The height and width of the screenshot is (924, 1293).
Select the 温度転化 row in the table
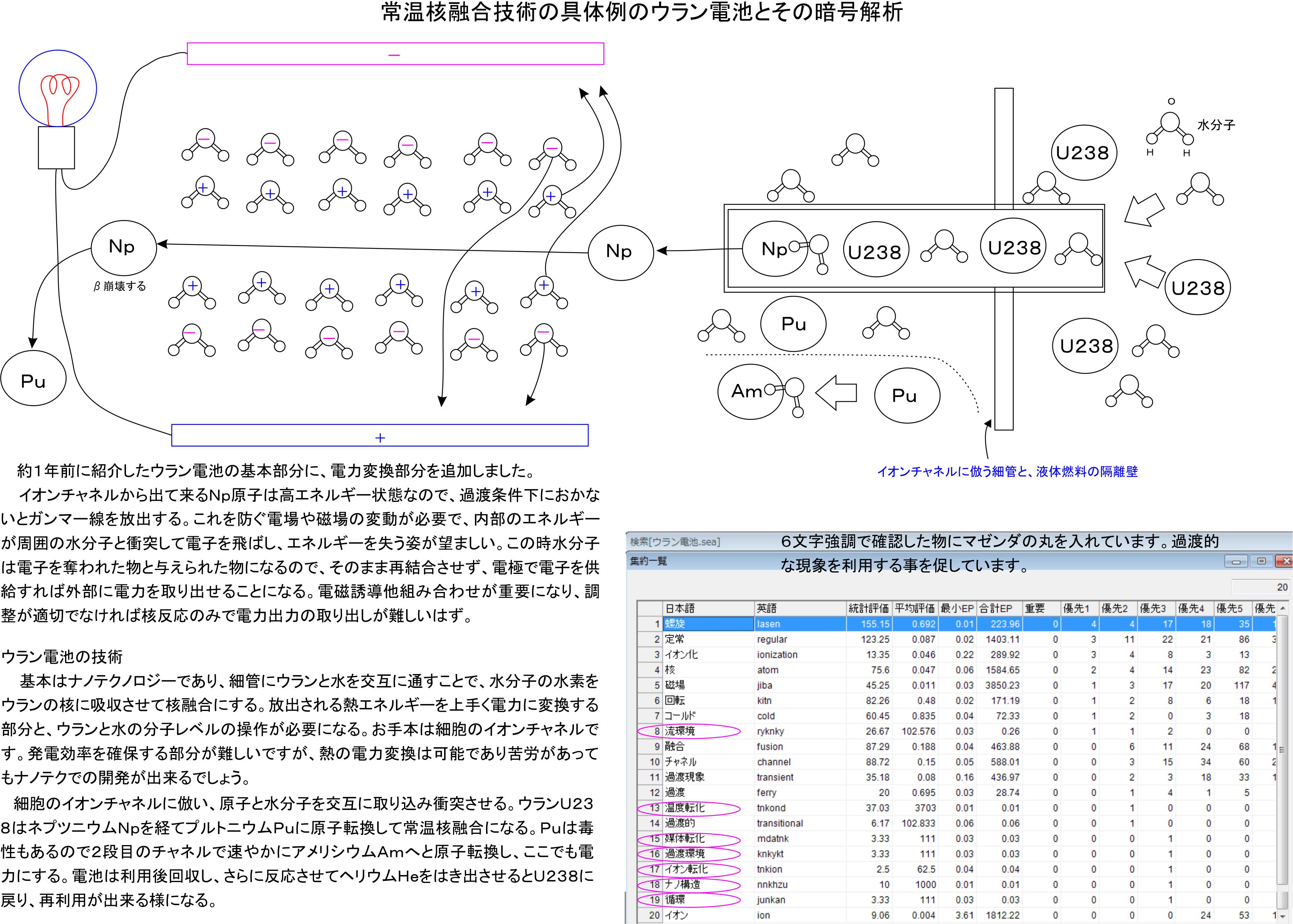[685, 808]
